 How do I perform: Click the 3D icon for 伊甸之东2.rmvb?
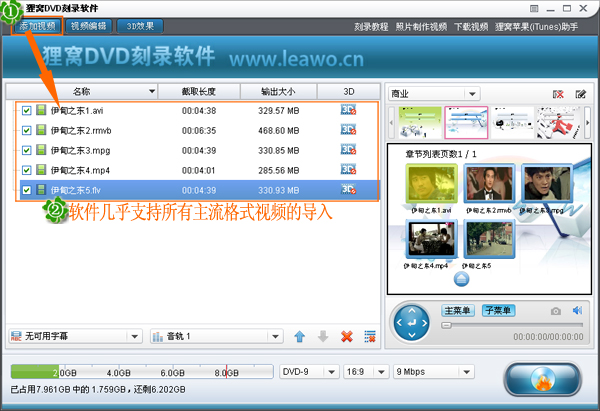click(348, 130)
